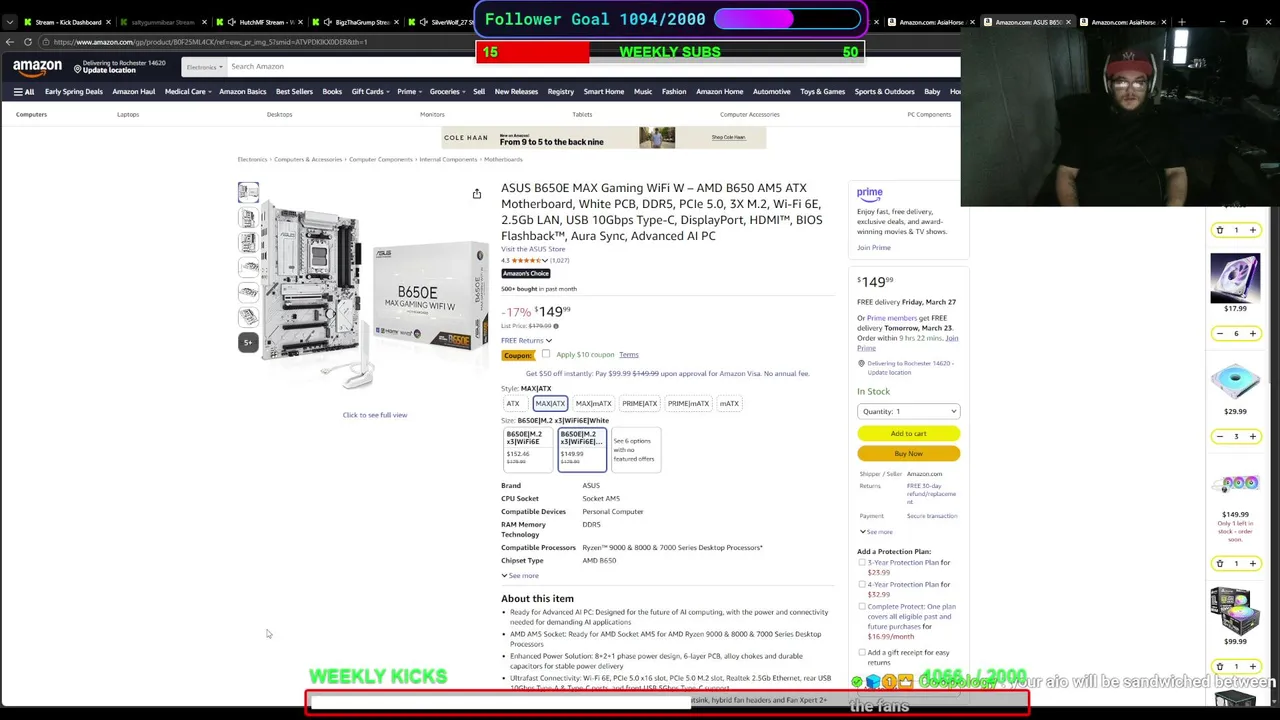Viewport: 1280px width, 720px height.
Task: Increase quantity of the $99.99 cart item
Action: pos(1252,666)
